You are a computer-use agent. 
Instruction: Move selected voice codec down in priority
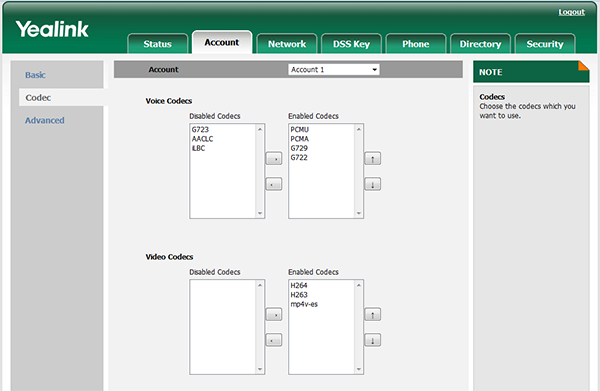372,184
